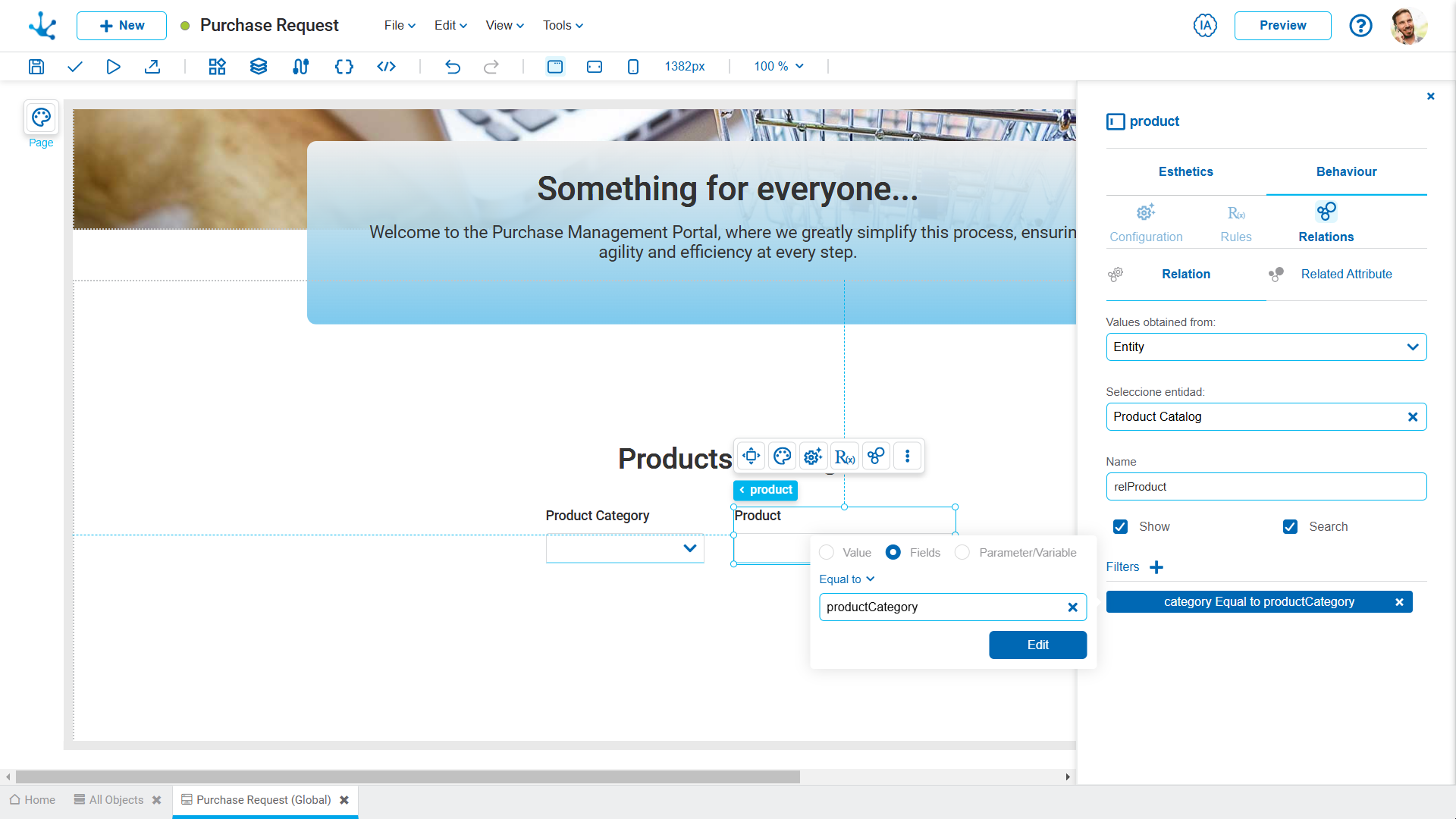Viewport: 1456px width, 819px height.
Task: Uncheck the Show checkbox
Action: click(1120, 527)
